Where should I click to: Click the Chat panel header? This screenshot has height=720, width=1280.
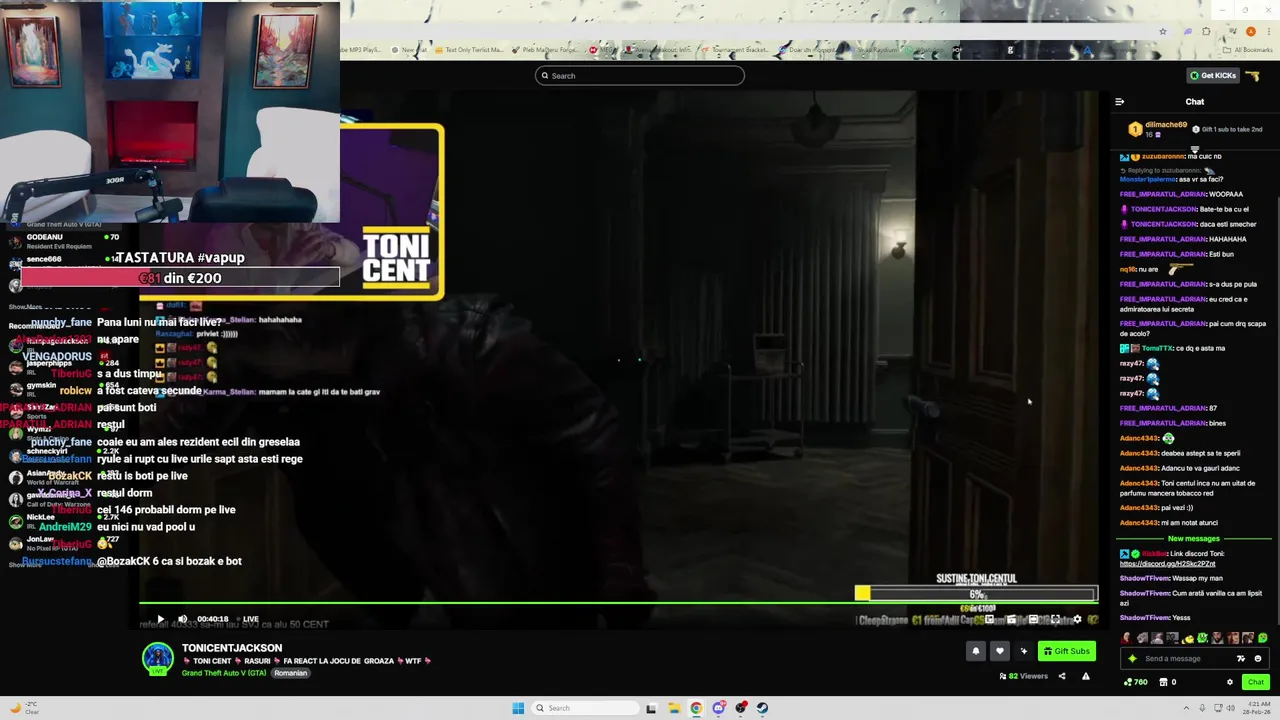[1195, 102]
